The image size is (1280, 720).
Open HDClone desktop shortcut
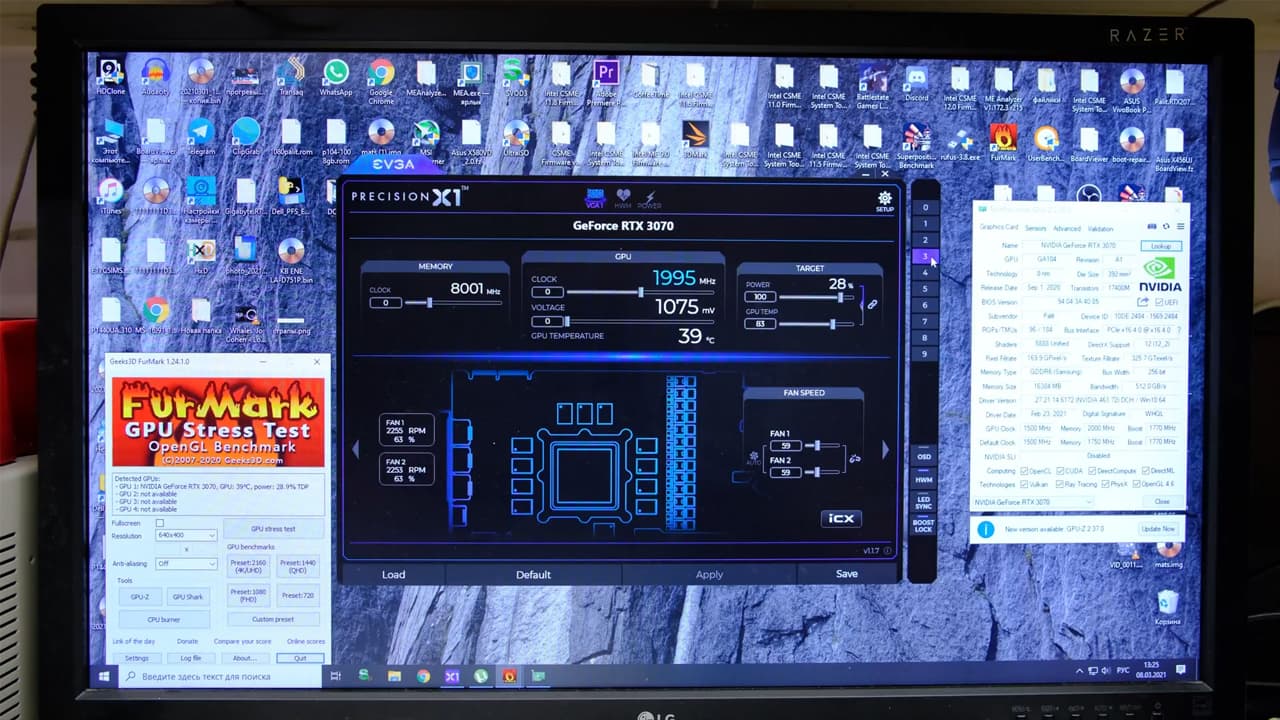111,78
